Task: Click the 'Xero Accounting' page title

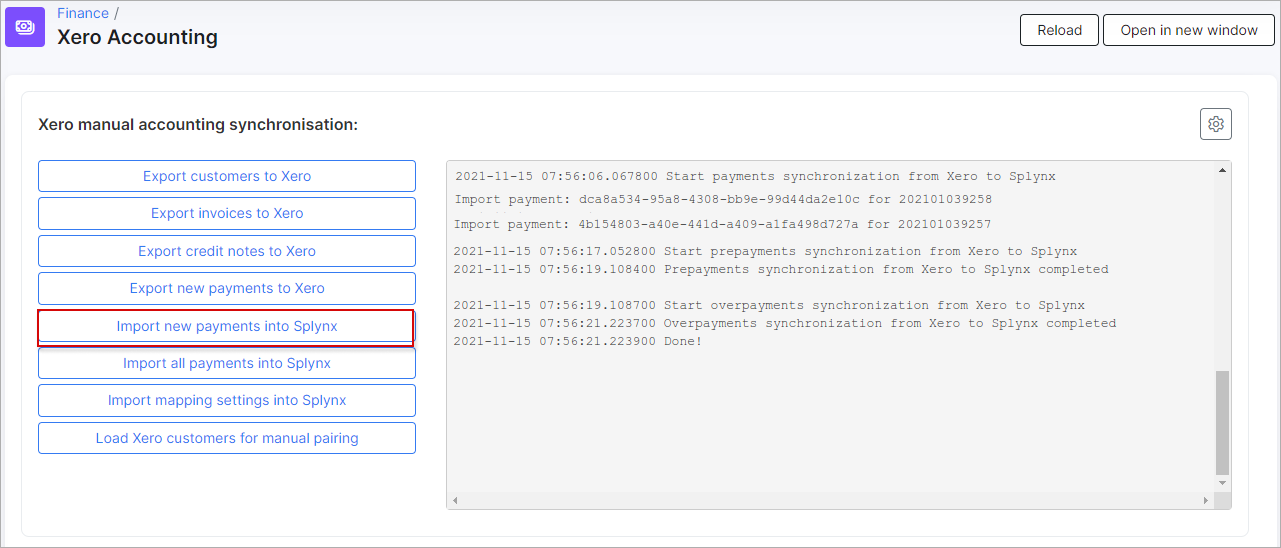Action: (x=137, y=37)
